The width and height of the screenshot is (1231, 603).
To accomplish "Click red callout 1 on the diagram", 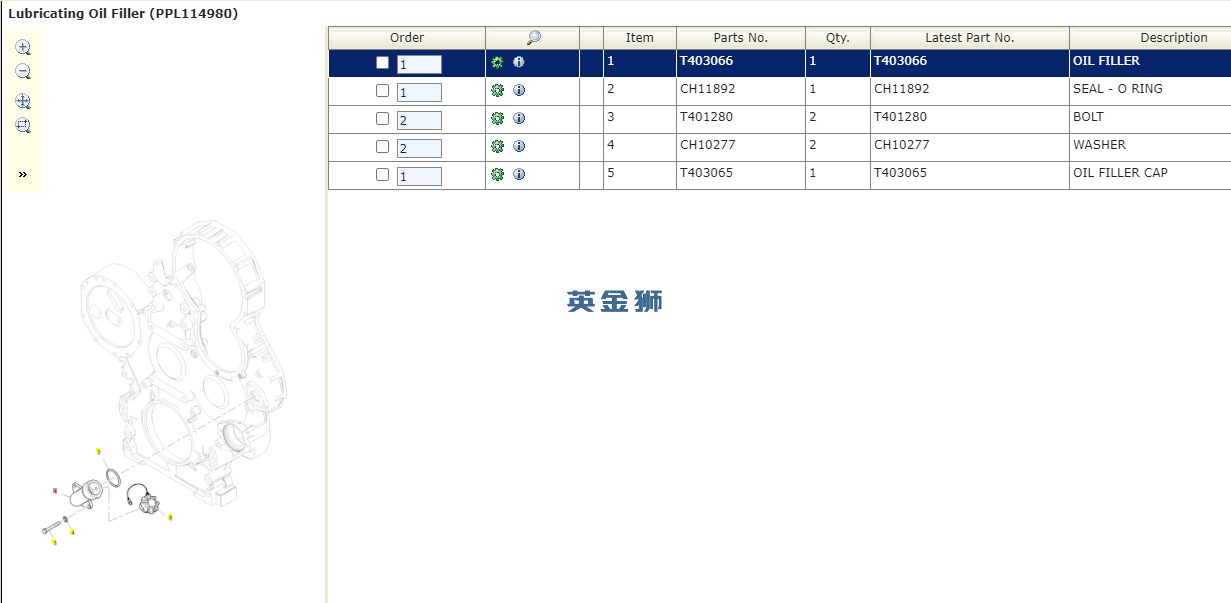I will [x=55, y=491].
